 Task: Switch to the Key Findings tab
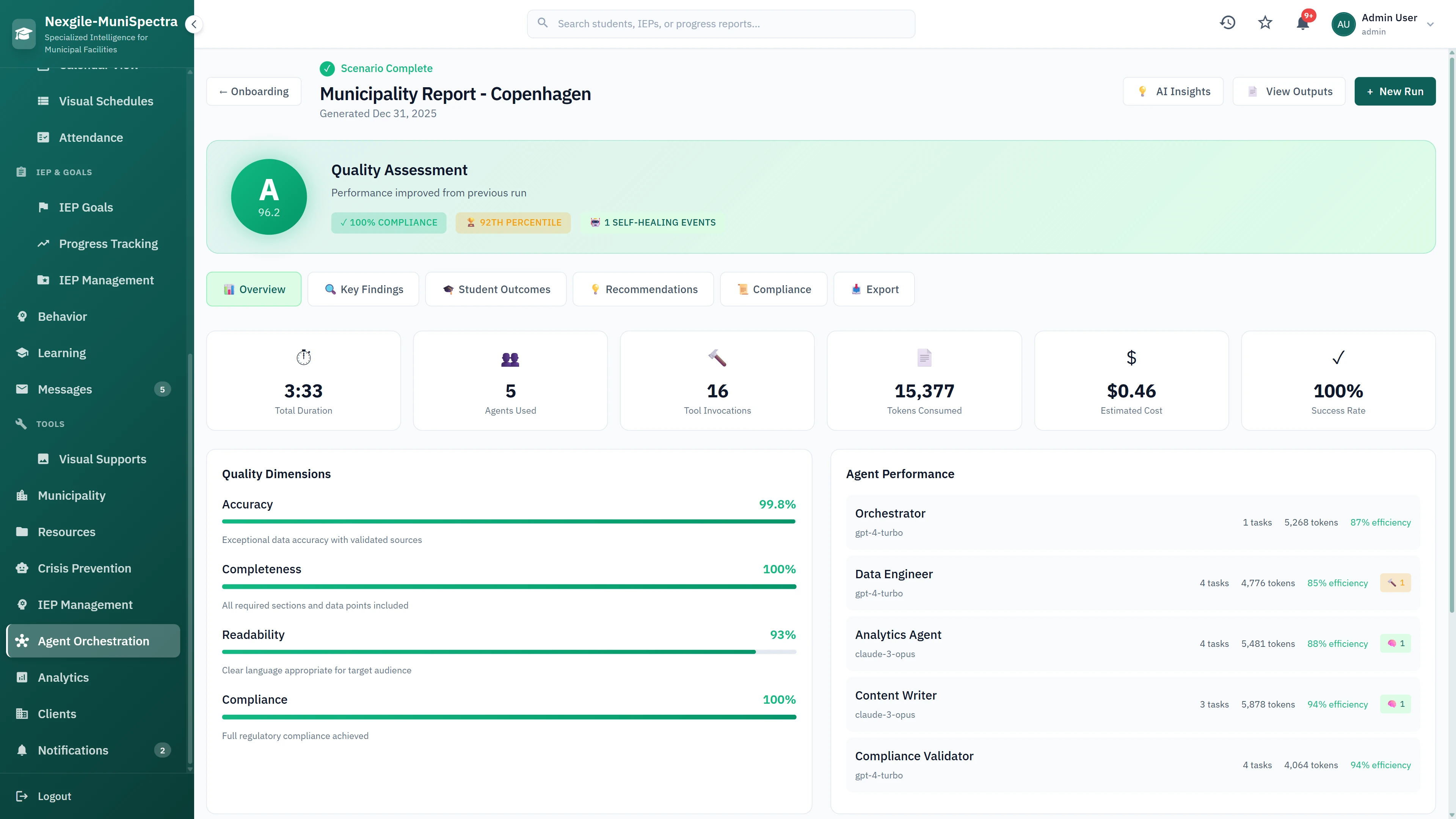(364, 289)
